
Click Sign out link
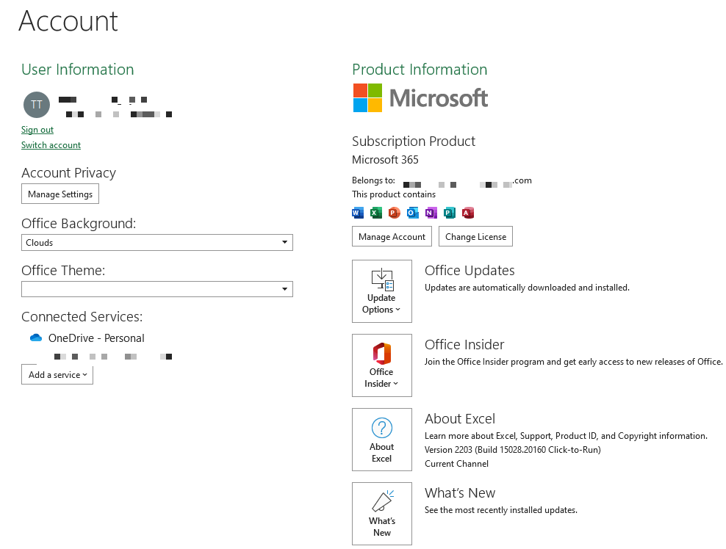37,130
